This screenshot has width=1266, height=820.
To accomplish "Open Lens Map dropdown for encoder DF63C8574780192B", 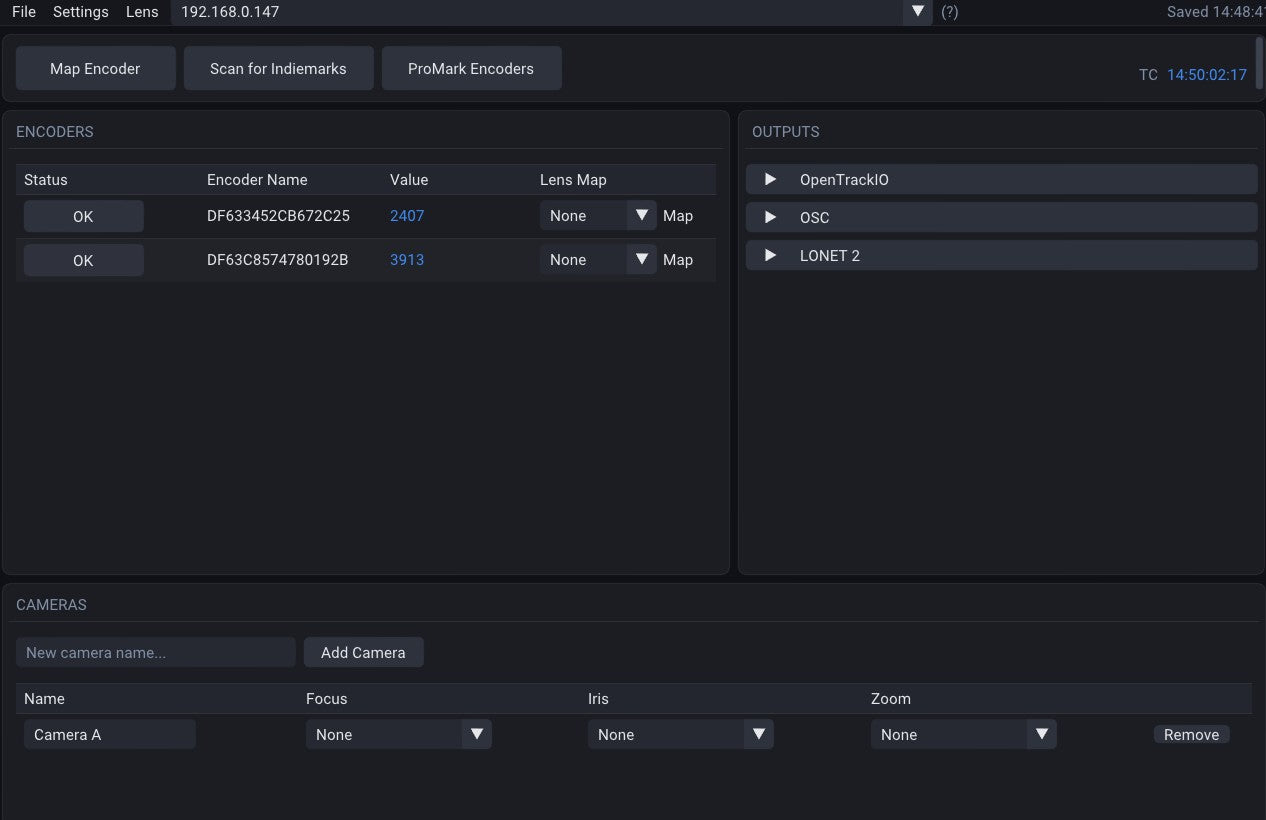I will [598, 260].
